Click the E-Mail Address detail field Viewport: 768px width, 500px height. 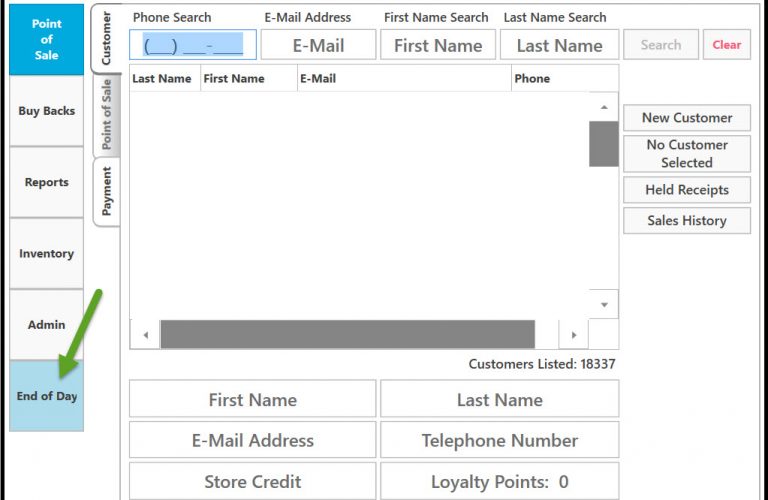point(253,440)
